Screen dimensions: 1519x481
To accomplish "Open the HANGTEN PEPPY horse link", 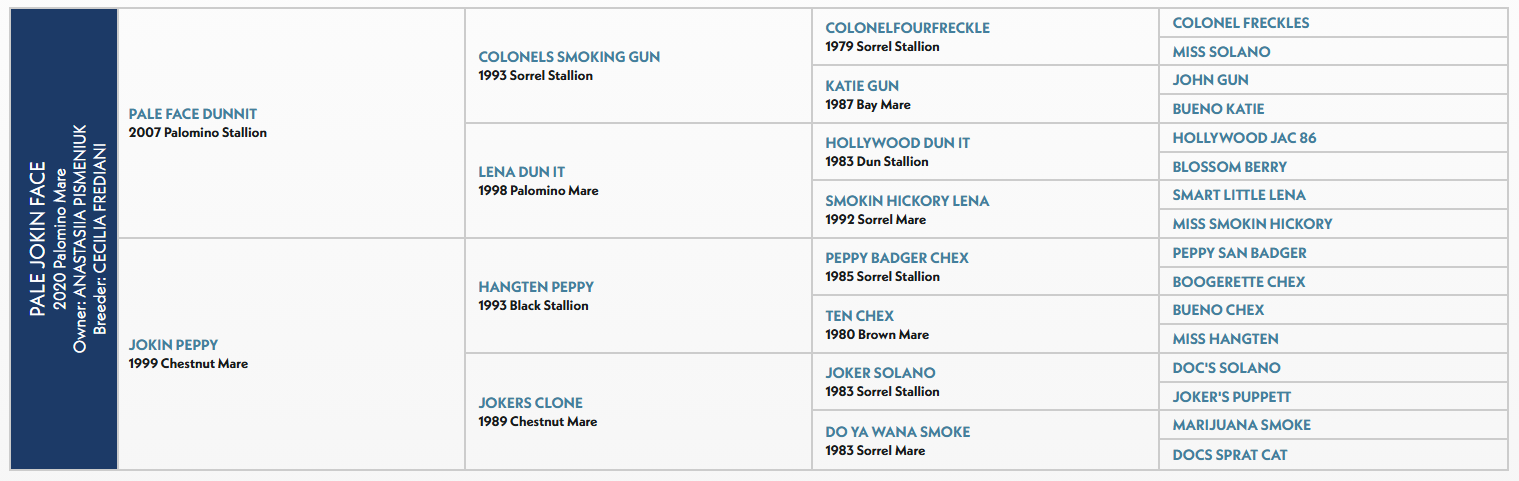I will pyautogui.click(x=536, y=287).
